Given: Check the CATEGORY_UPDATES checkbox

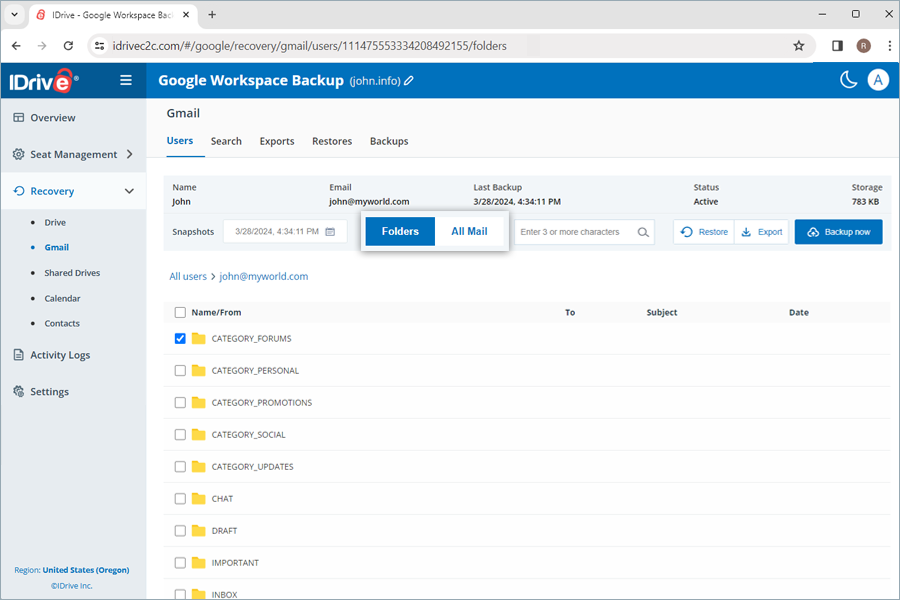Looking at the screenshot, I should 180,467.
